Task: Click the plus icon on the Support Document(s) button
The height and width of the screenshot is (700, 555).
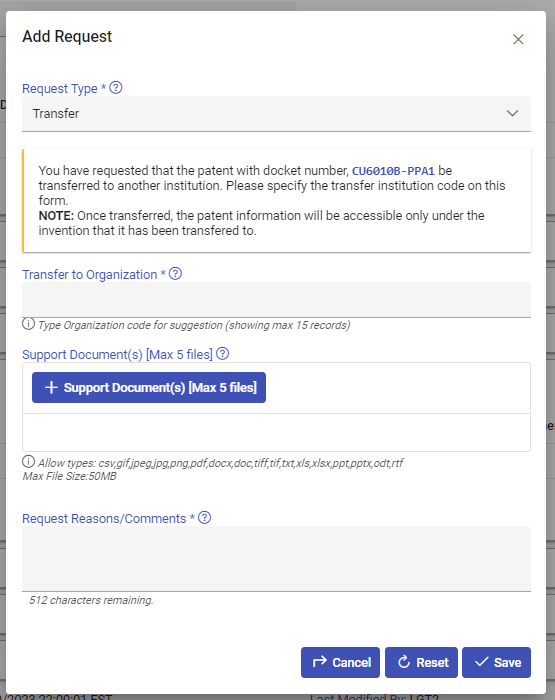Action: [x=51, y=388]
